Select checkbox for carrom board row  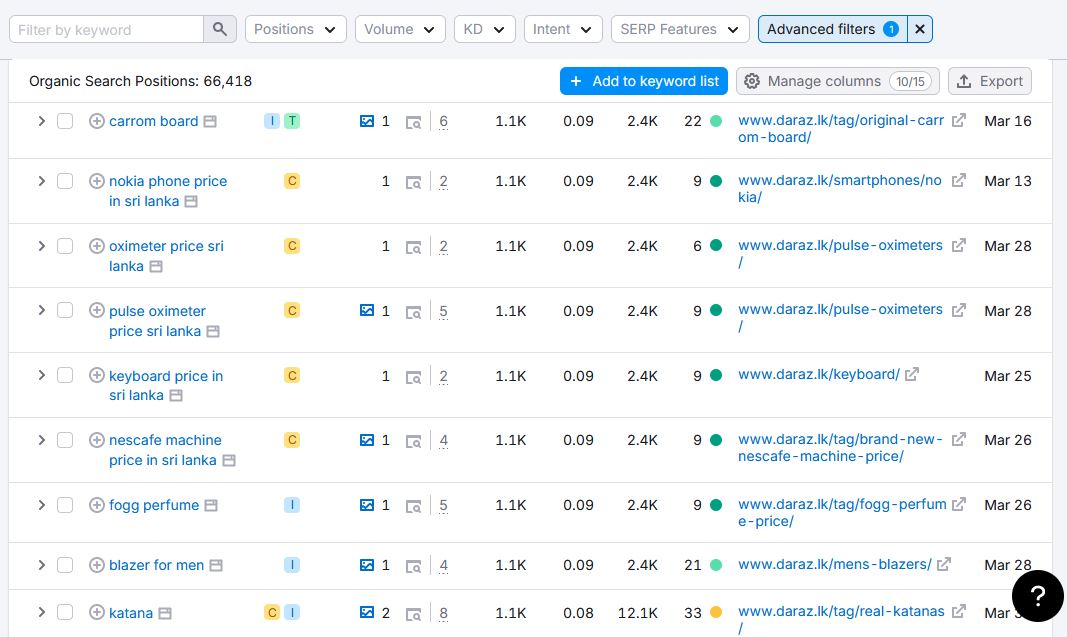tap(65, 121)
